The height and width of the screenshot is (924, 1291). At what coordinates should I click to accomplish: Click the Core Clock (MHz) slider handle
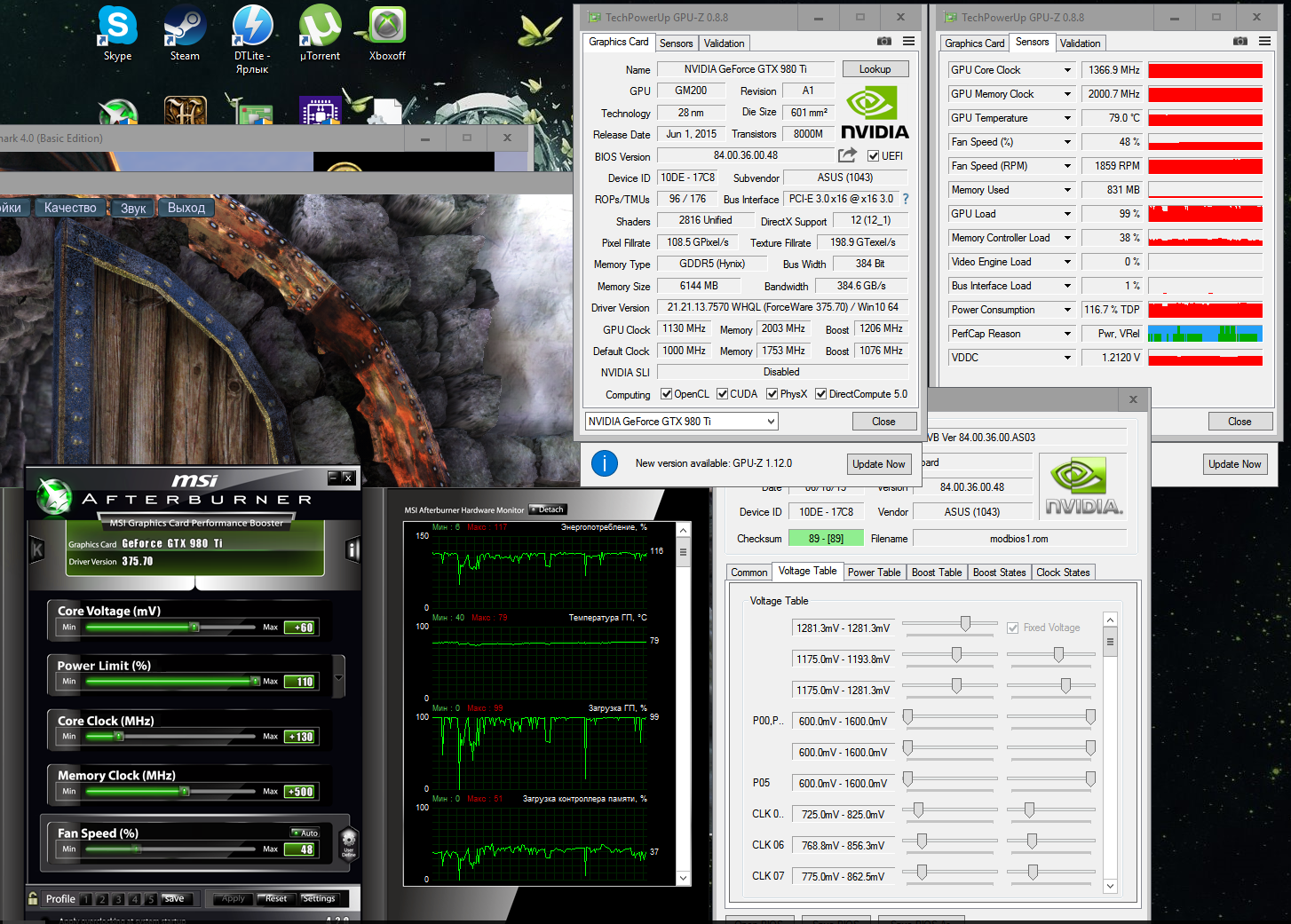(x=118, y=736)
